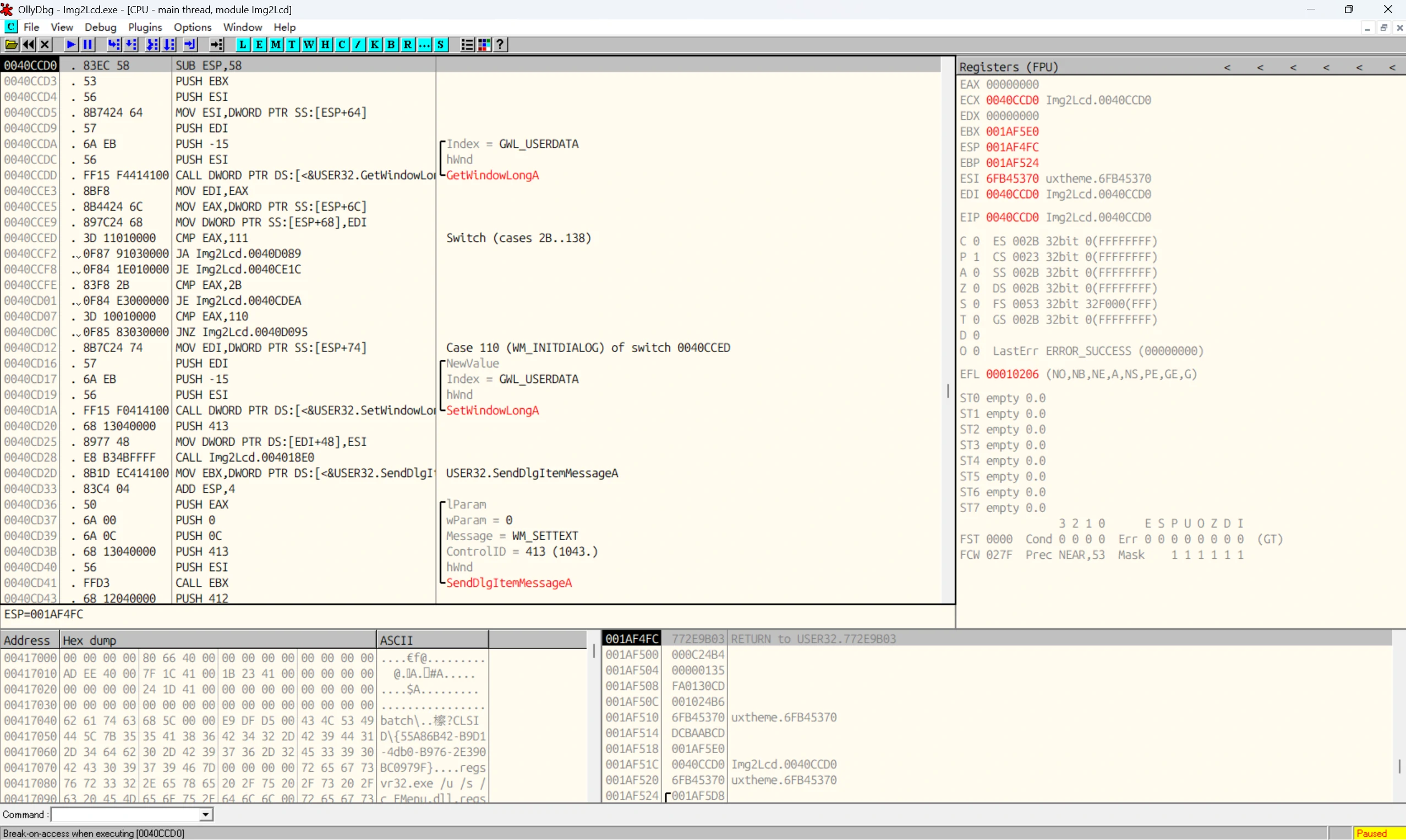Click Registers (FPU) header to switch view
Viewport: 1406px width, 840px height.
[x=1008, y=67]
